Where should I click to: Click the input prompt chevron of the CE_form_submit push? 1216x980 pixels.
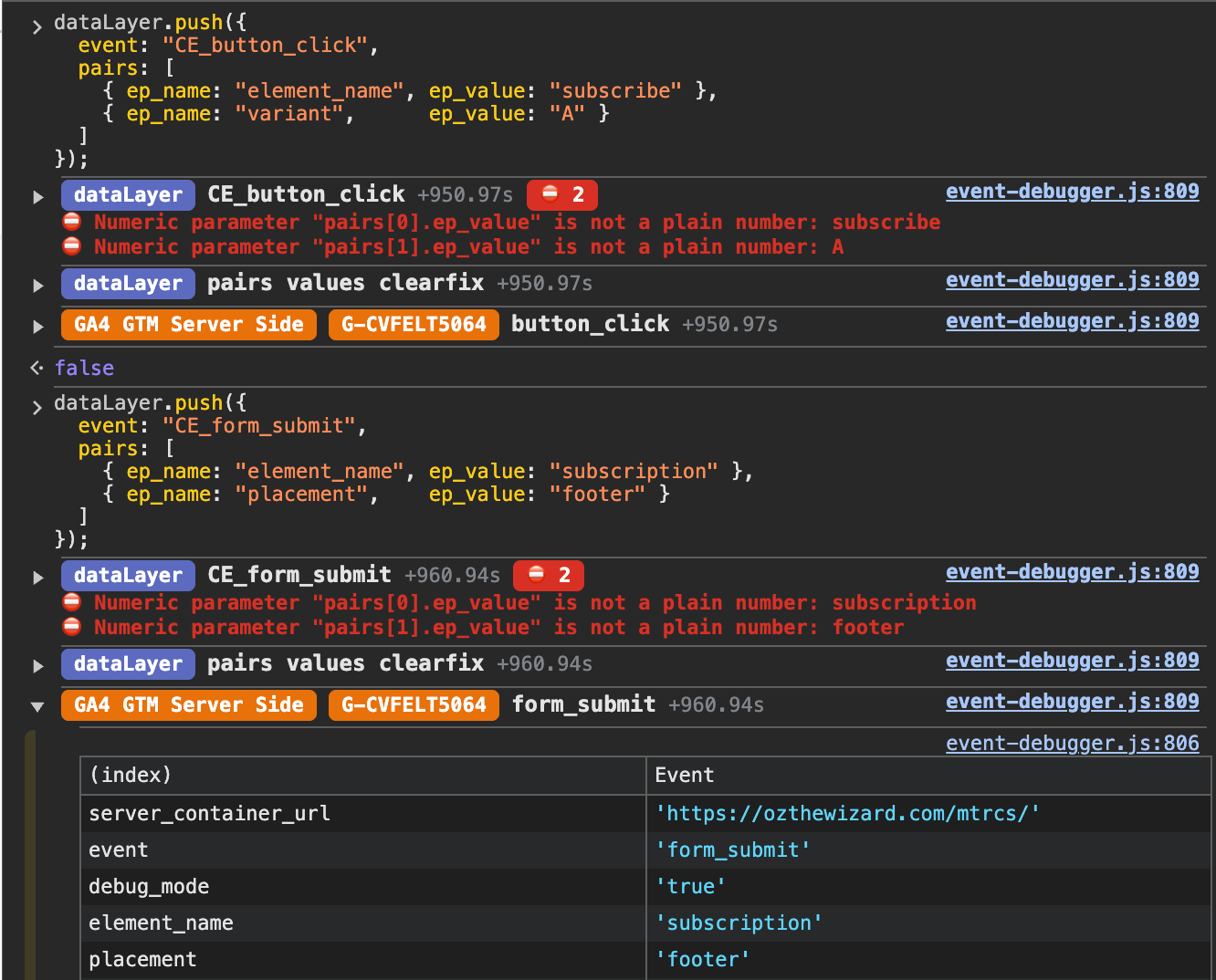[x=37, y=407]
